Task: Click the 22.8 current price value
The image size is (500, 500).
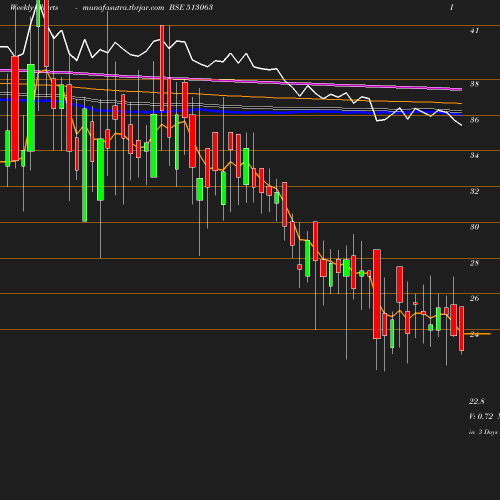Action: point(477,401)
